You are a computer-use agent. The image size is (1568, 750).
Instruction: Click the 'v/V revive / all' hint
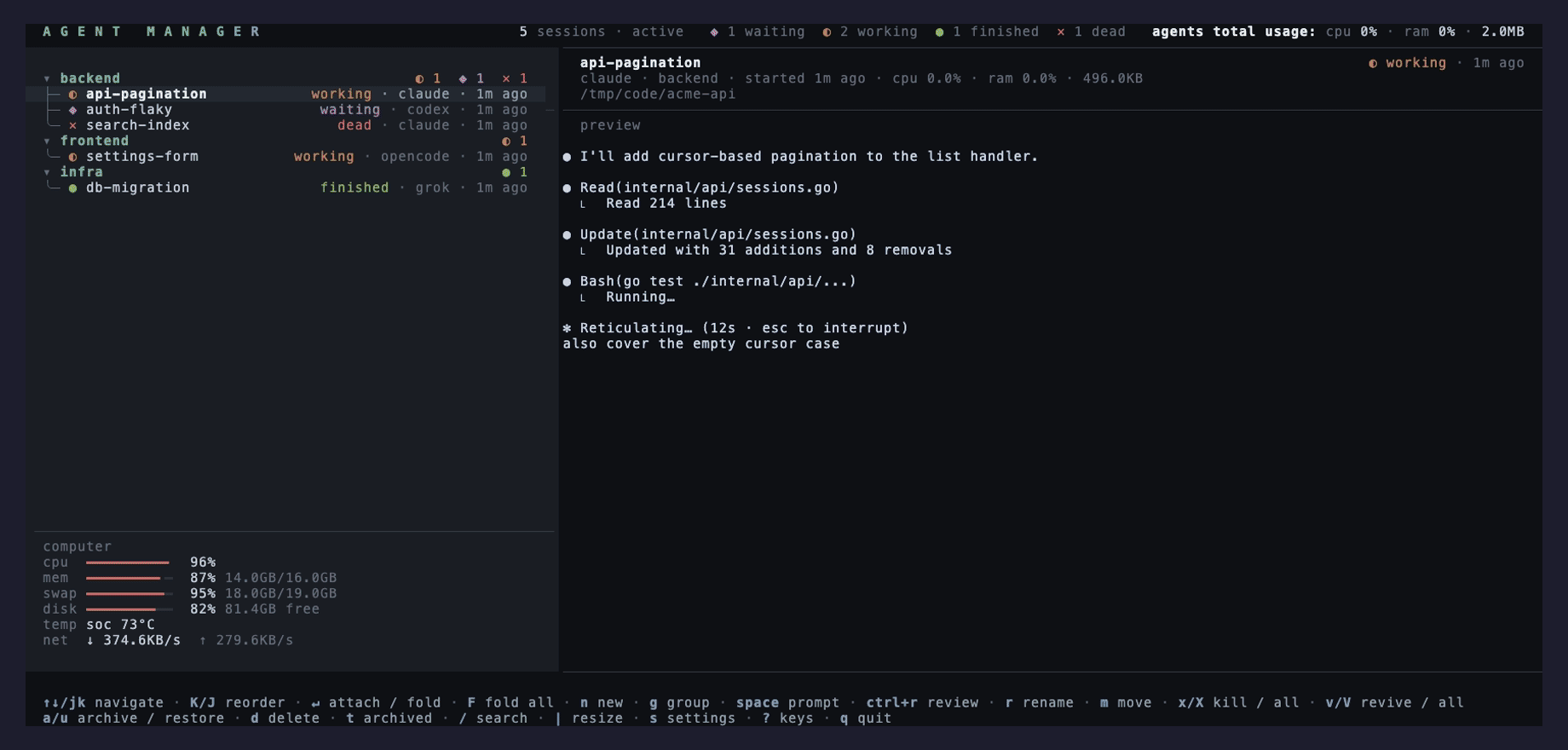[x=1394, y=703]
